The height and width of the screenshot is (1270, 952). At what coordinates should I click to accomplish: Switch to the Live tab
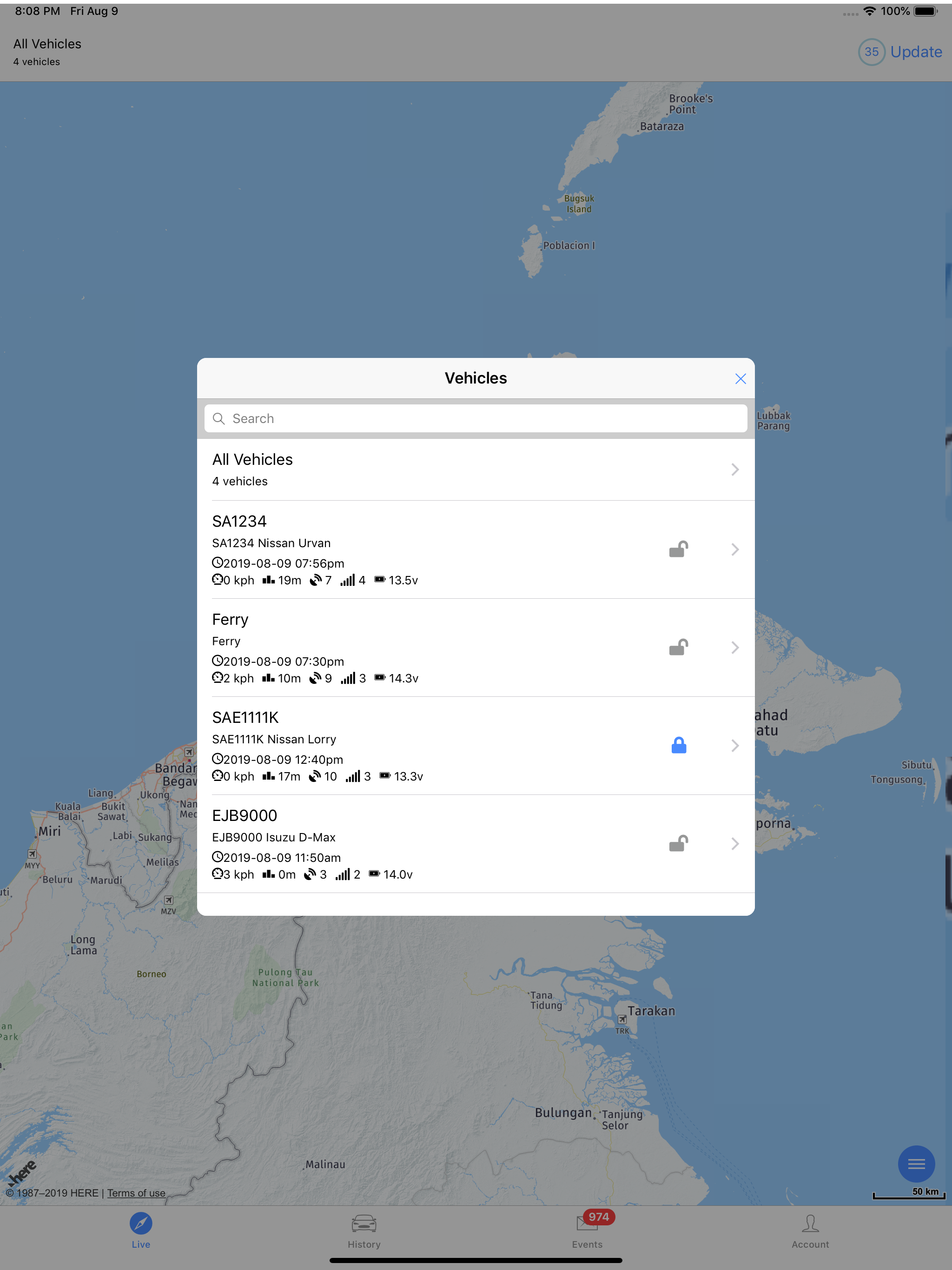(141, 1231)
